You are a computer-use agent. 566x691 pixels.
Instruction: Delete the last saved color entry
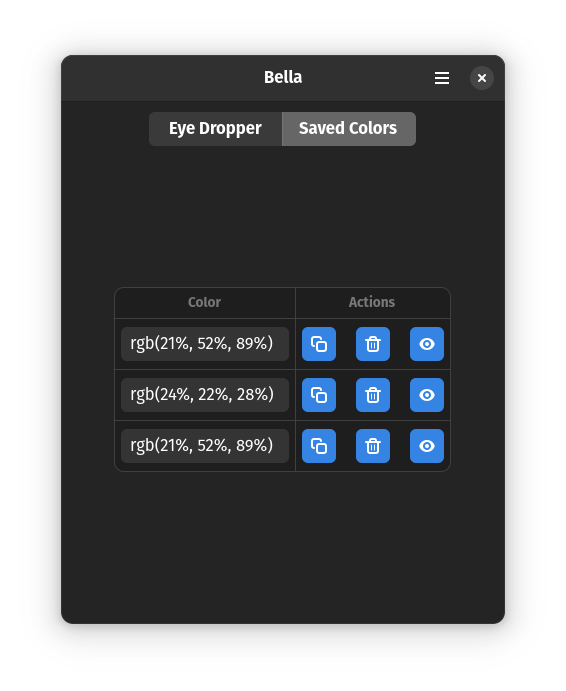373,446
